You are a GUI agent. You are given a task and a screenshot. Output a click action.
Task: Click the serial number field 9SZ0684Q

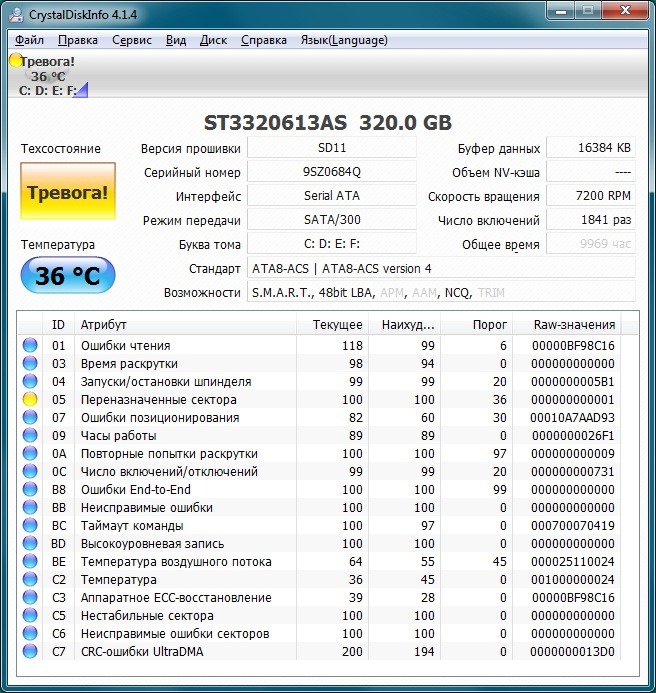coord(332,171)
